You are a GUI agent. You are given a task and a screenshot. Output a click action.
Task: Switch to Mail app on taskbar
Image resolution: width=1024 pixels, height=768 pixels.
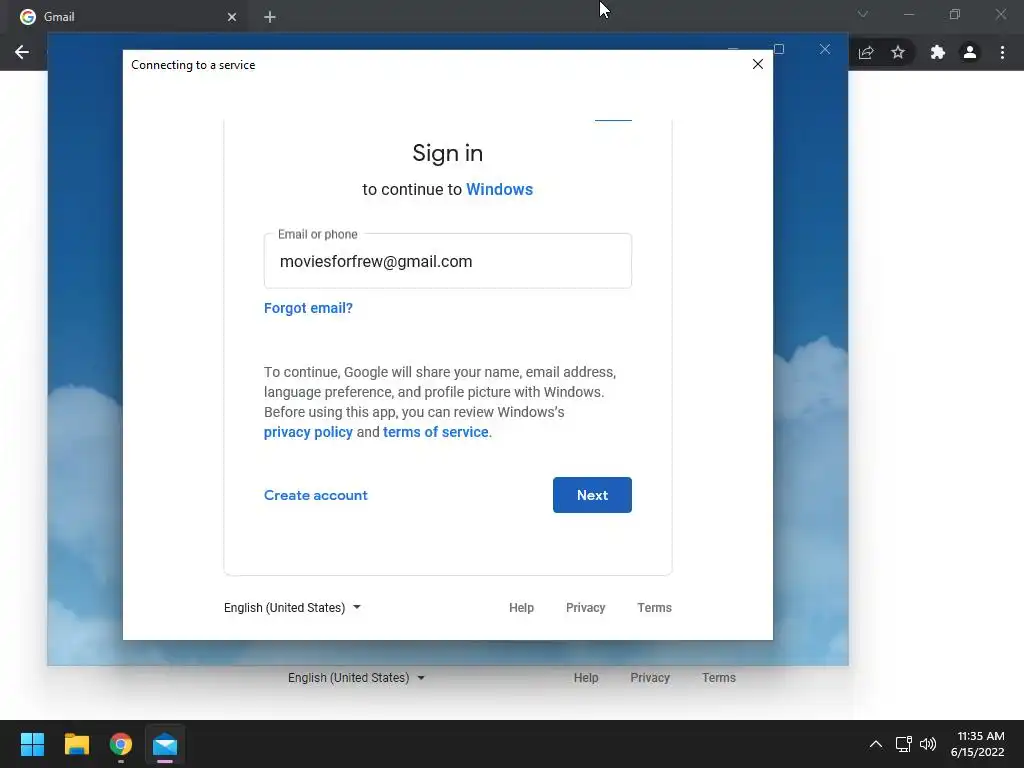pyautogui.click(x=165, y=744)
